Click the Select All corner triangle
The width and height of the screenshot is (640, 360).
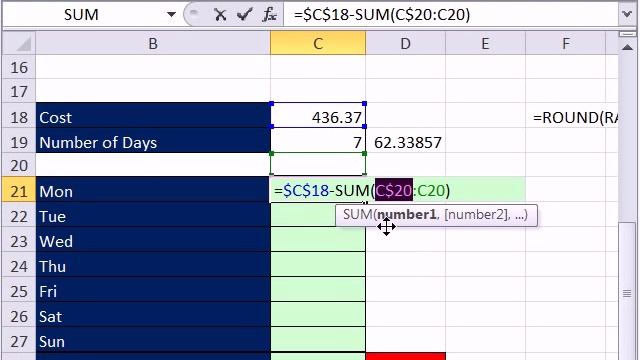point(19,43)
